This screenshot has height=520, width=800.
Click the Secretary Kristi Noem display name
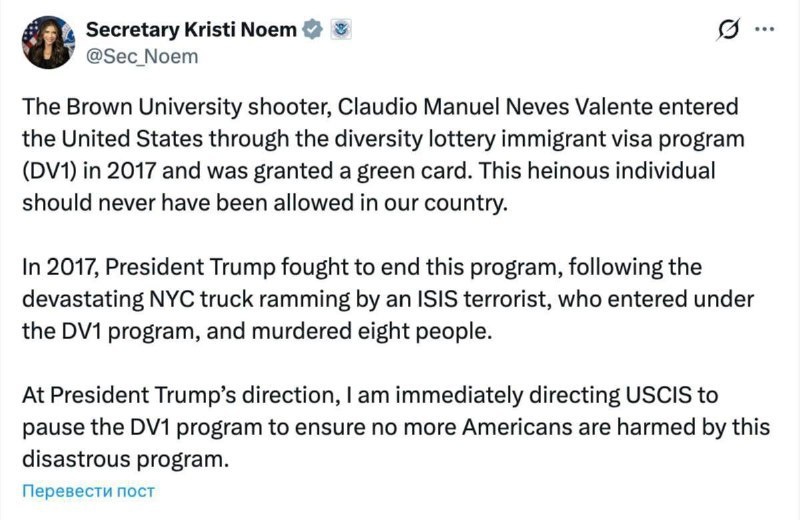[x=190, y=30]
